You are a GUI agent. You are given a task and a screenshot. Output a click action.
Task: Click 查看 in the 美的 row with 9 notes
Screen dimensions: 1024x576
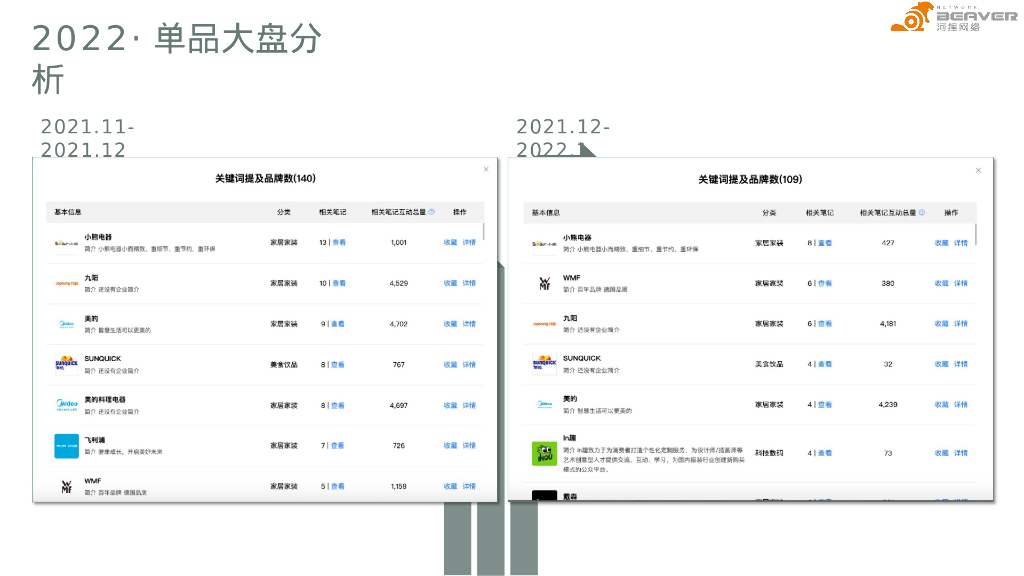click(338, 324)
